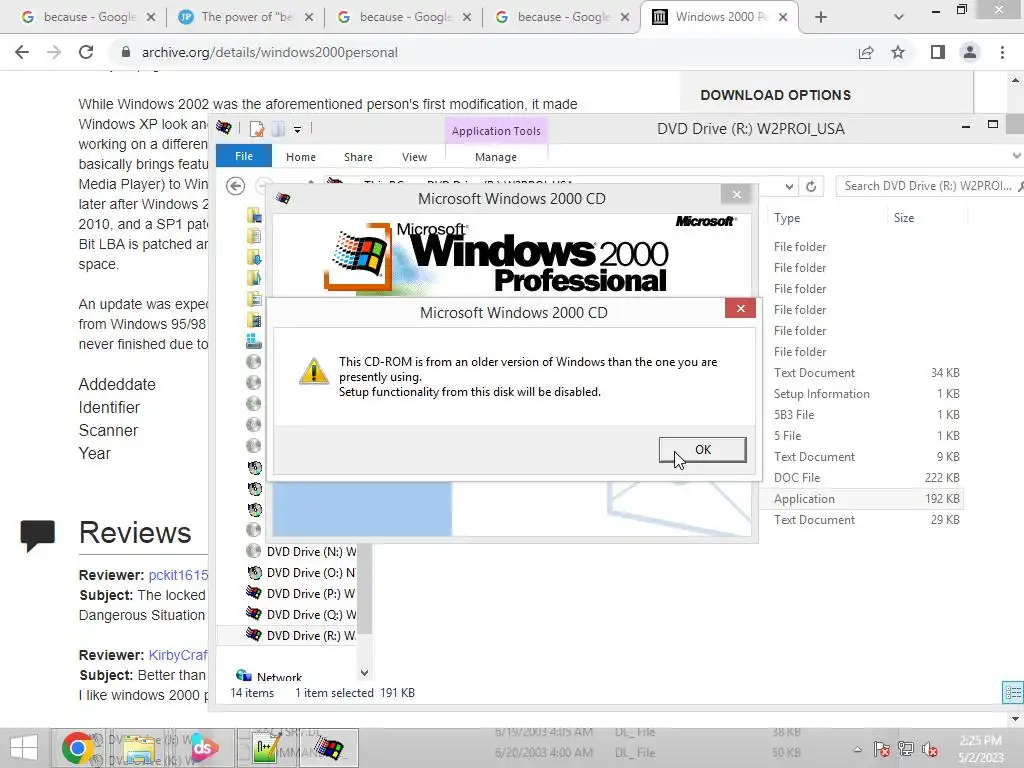Select the Setup Information row
1024x768 pixels.
click(862, 394)
